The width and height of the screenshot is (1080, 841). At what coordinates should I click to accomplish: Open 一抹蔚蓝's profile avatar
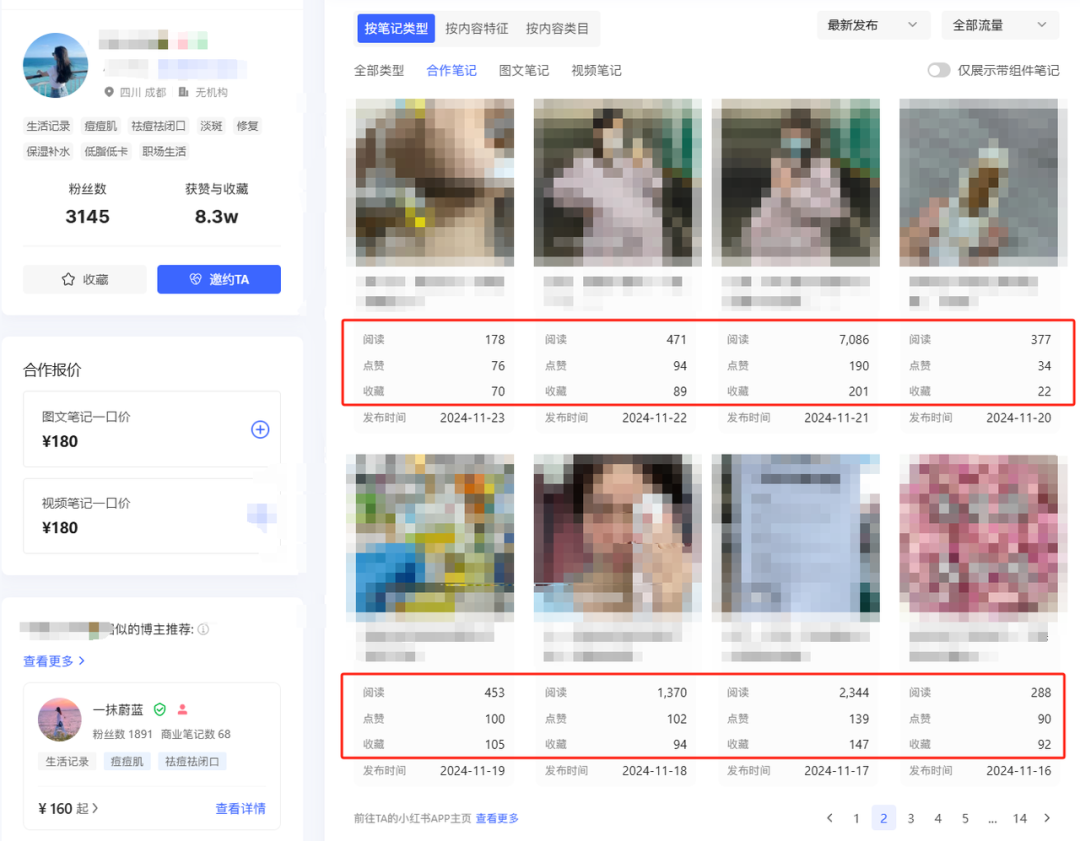click(61, 720)
